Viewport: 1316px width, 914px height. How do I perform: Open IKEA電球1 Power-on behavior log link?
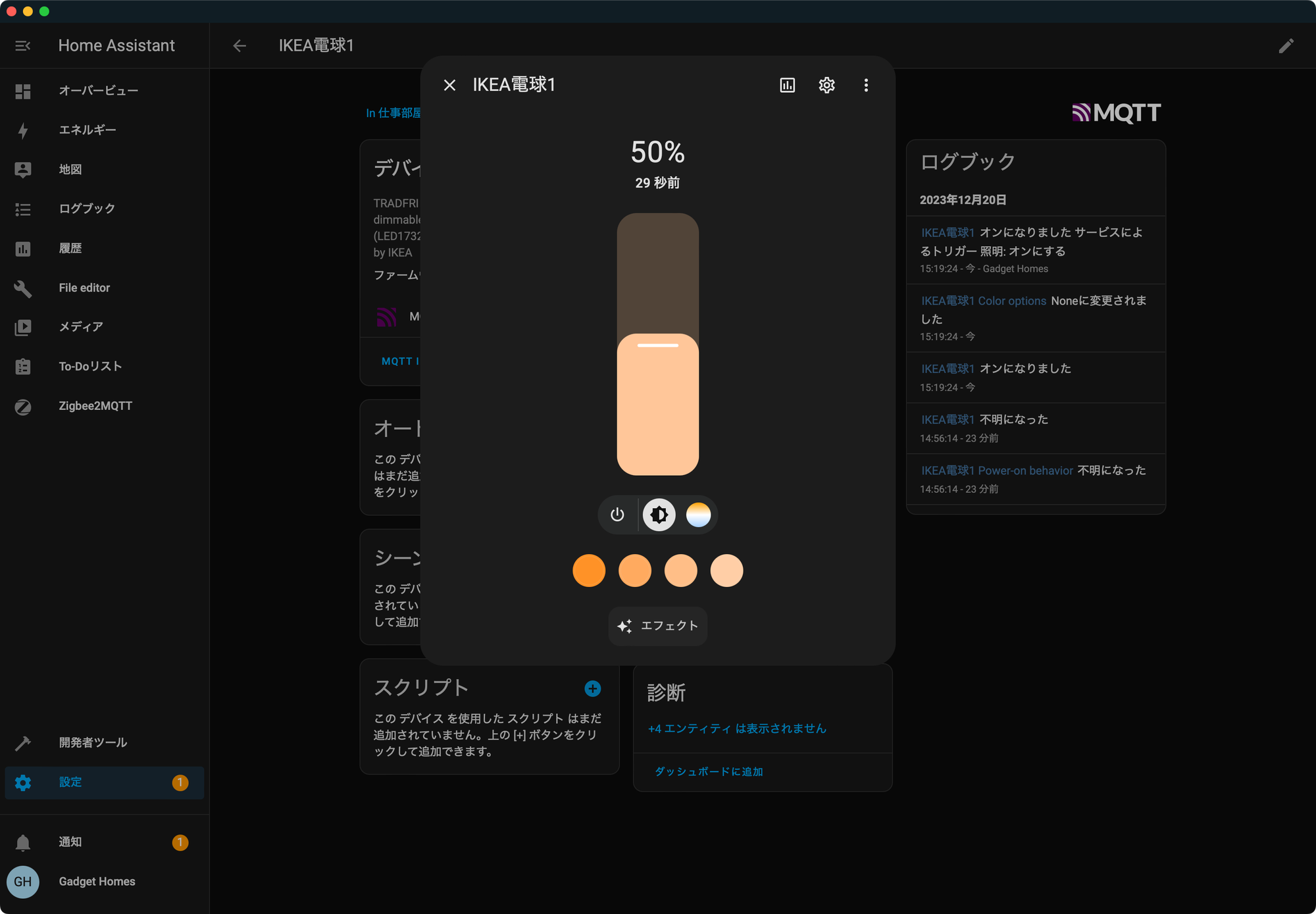coord(997,470)
